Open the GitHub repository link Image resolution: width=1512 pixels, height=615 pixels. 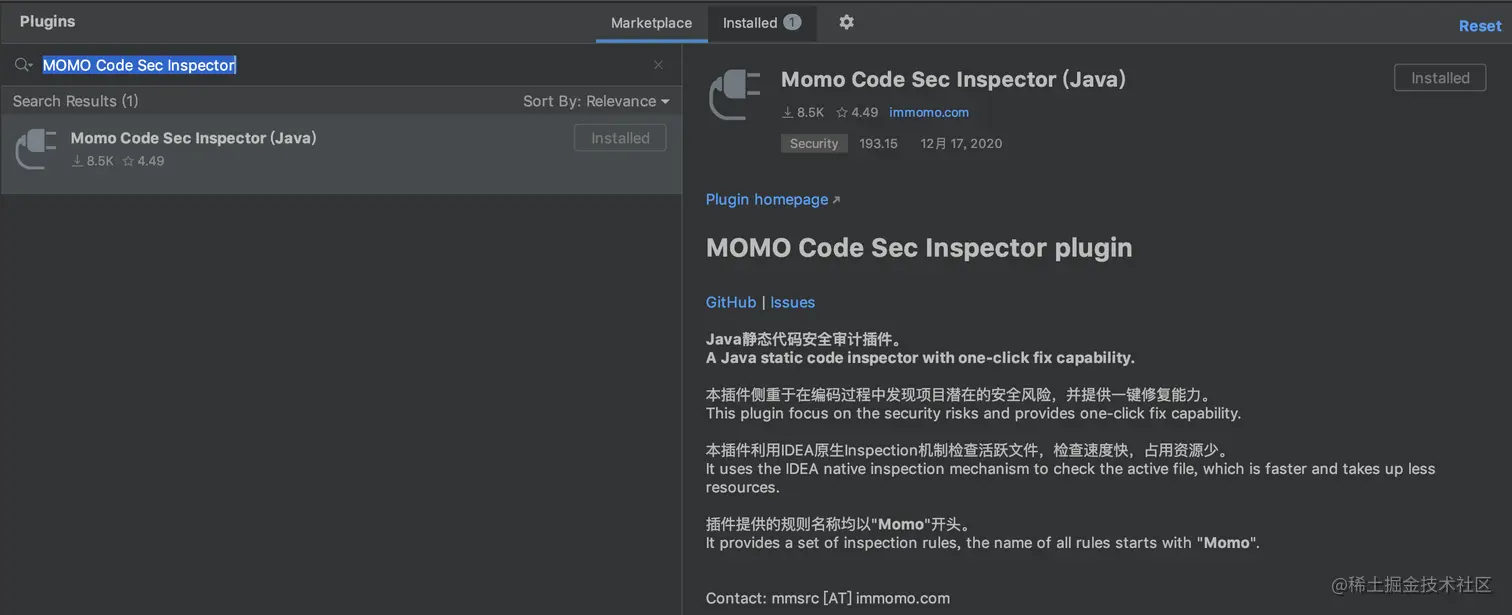coord(730,302)
